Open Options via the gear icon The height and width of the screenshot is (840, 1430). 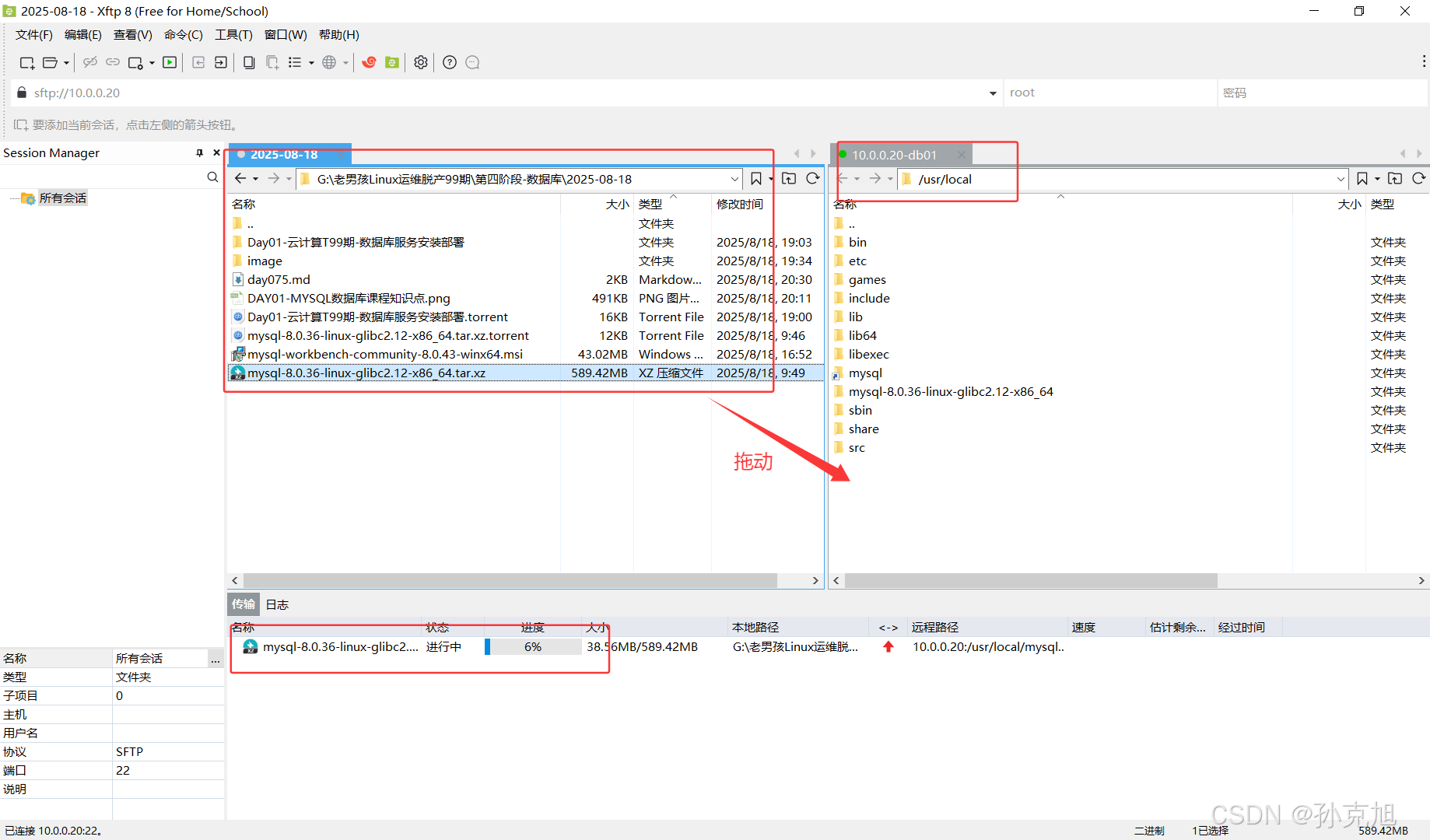[x=421, y=62]
